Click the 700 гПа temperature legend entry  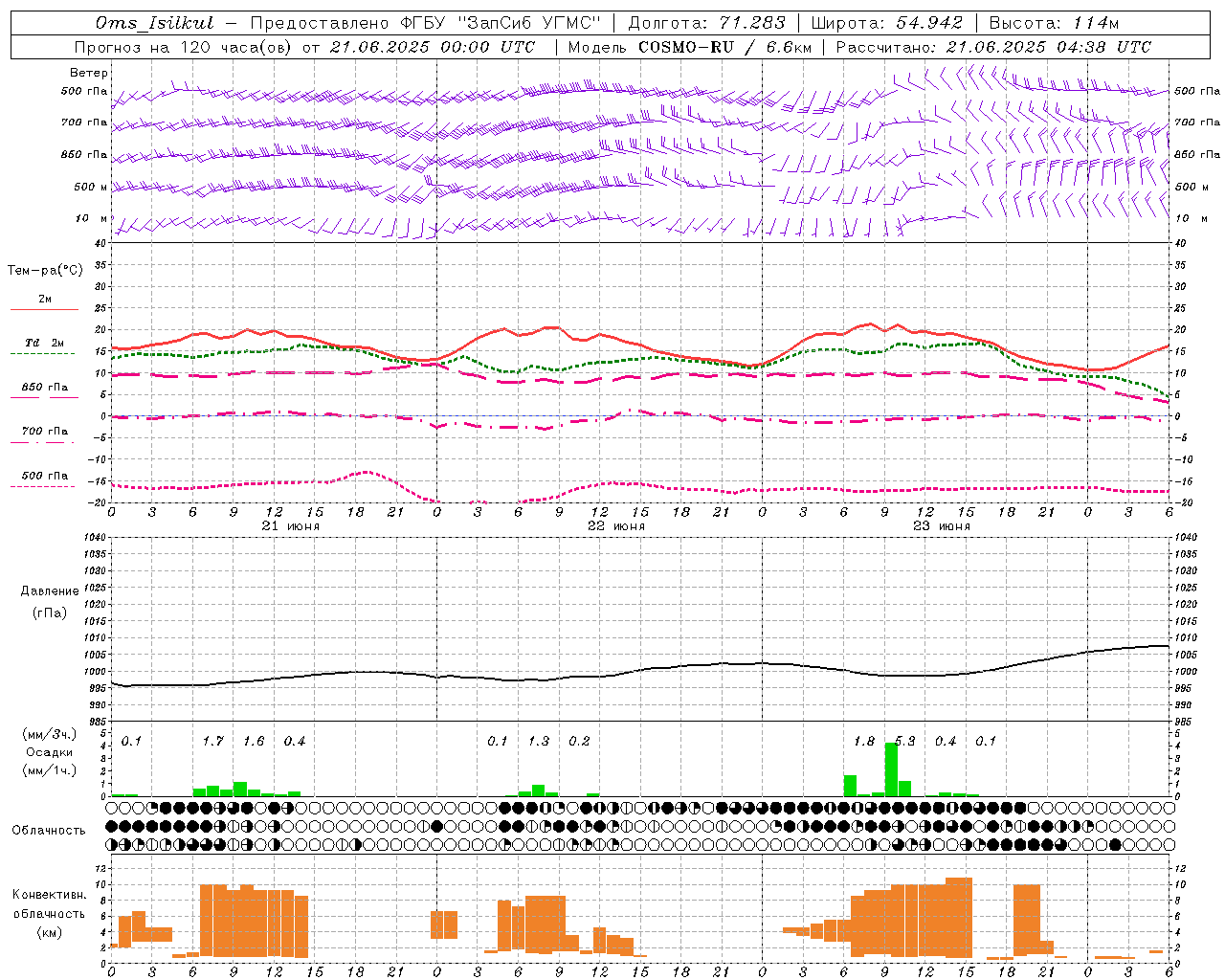pos(45,432)
